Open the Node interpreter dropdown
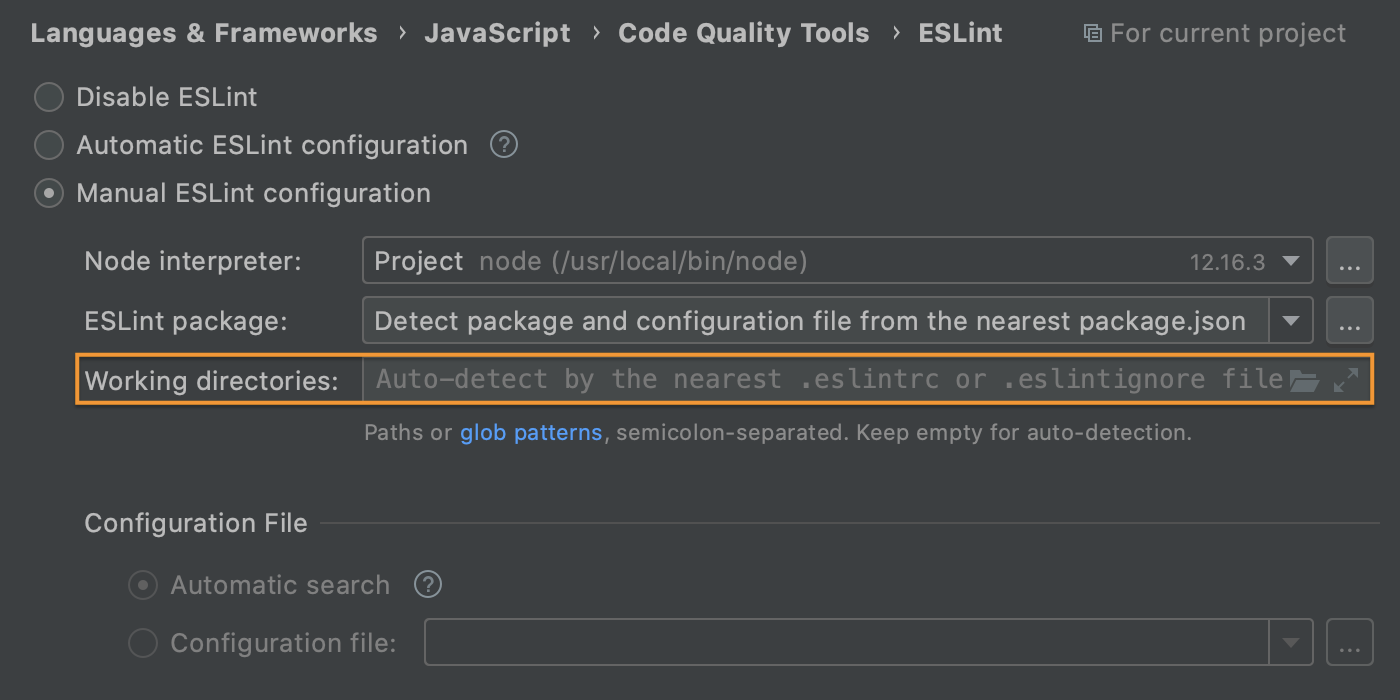 click(1291, 262)
